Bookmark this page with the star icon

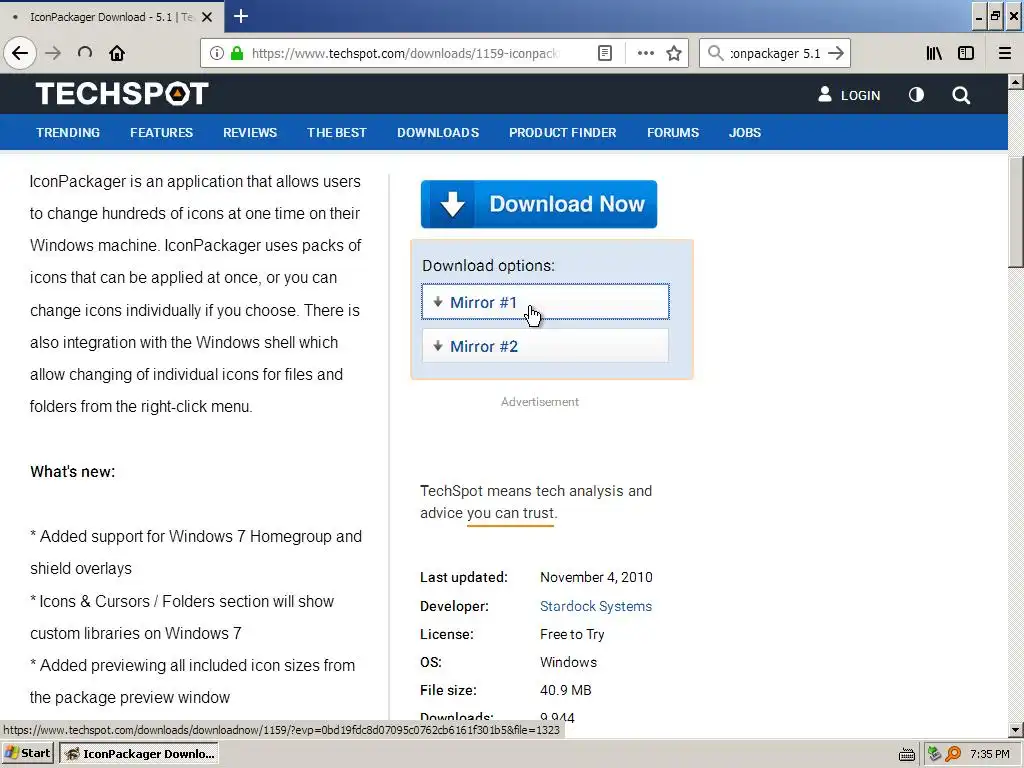click(674, 53)
